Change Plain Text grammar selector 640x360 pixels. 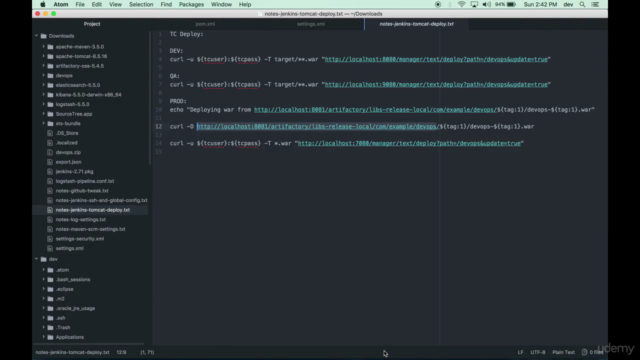(563, 352)
